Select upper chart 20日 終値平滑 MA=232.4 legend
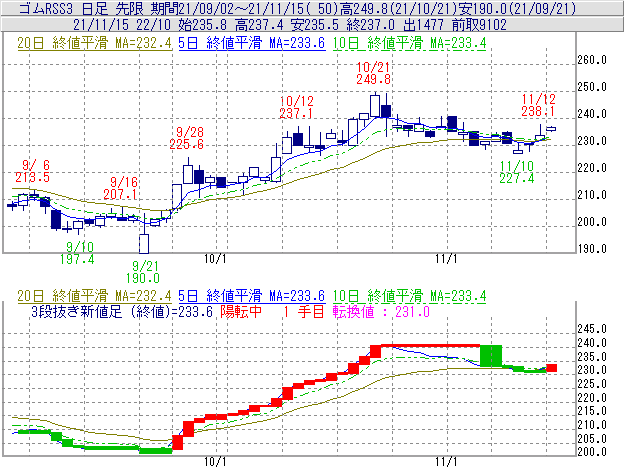This screenshot has height=475, width=624. pyautogui.click(x=94, y=43)
